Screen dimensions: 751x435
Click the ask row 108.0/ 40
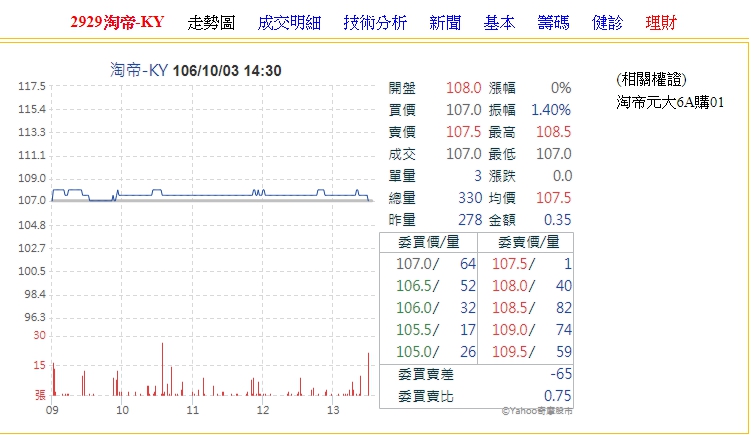click(532, 286)
